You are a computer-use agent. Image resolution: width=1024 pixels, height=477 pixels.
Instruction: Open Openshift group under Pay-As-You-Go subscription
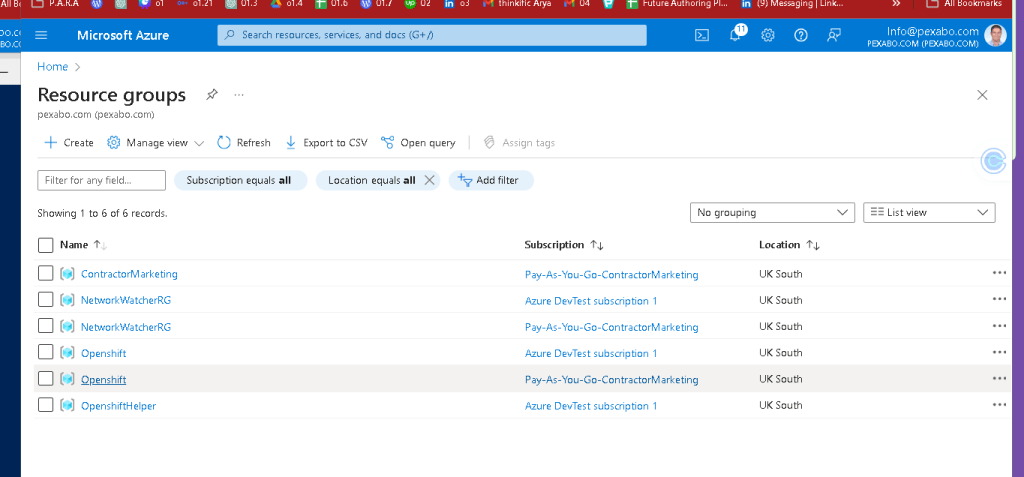coord(103,380)
